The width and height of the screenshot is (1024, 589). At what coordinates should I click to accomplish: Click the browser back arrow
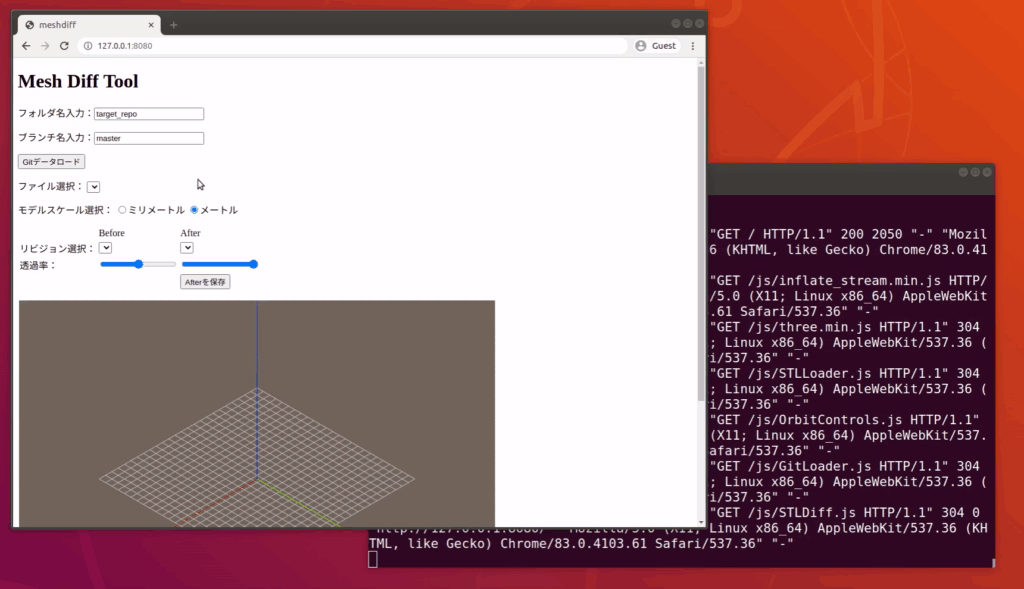point(26,46)
